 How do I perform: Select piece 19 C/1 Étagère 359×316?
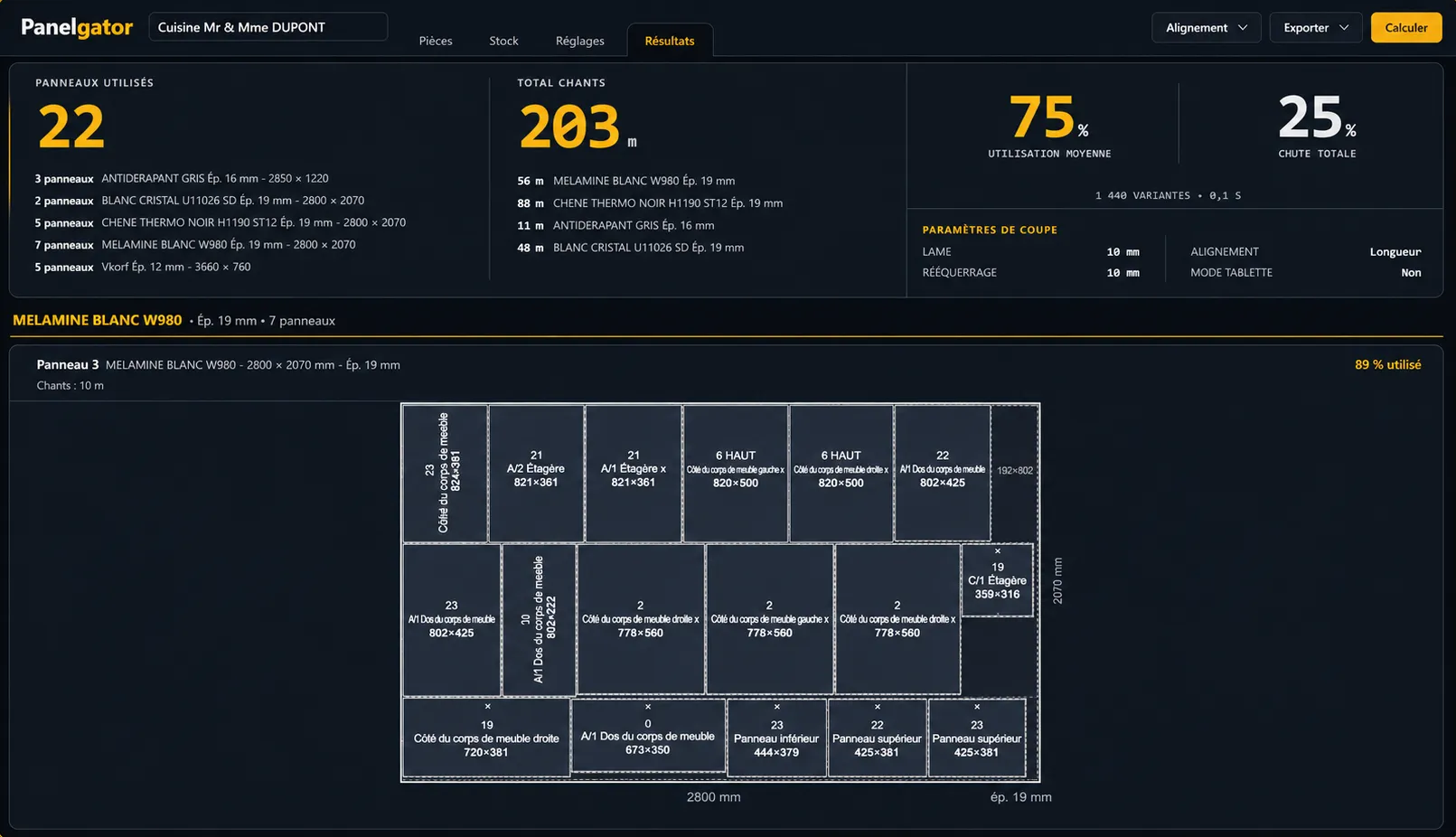tap(997, 580)
